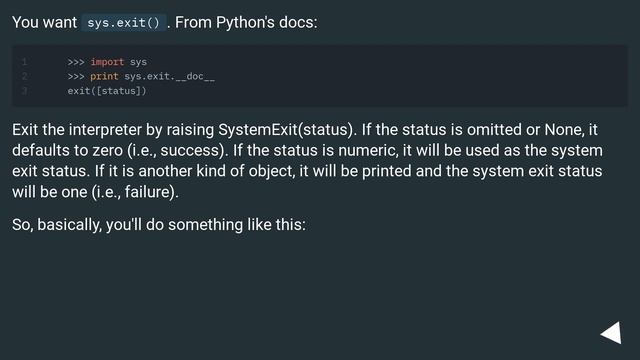Click the So, basically sentence

pyautogui.click(x=159, y=225)
